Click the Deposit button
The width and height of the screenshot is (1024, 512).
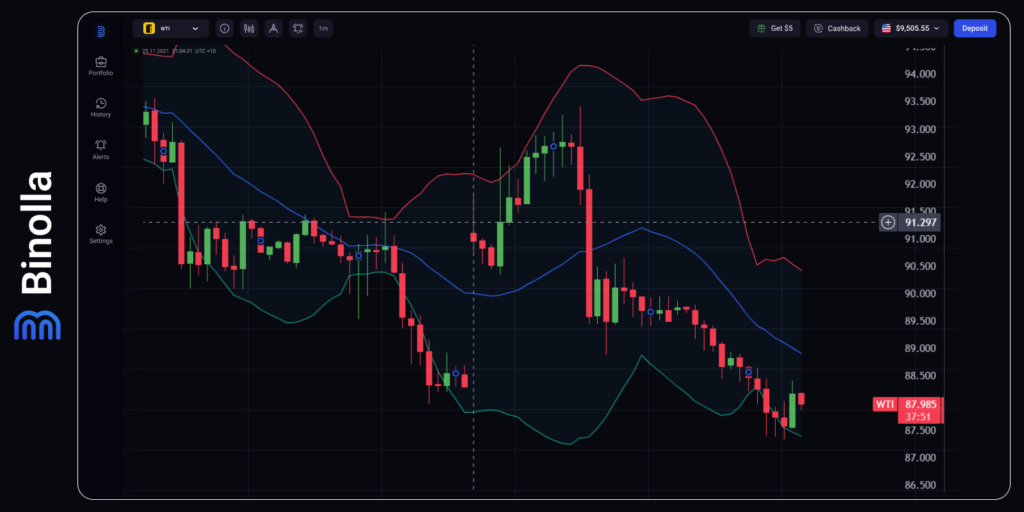coord(974,29)
